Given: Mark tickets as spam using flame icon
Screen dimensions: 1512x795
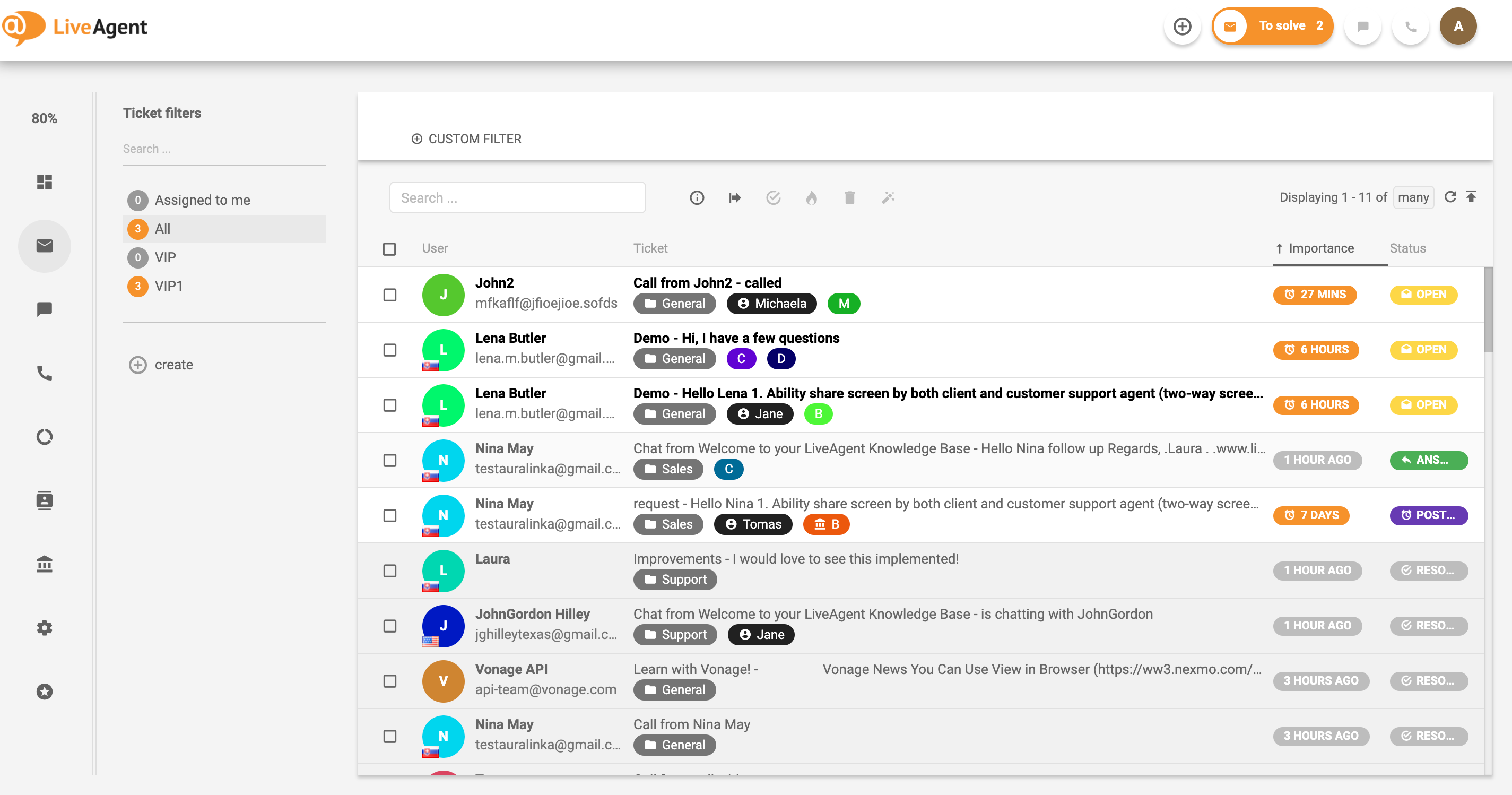Looking at the screenshot, I should [812, 197].
